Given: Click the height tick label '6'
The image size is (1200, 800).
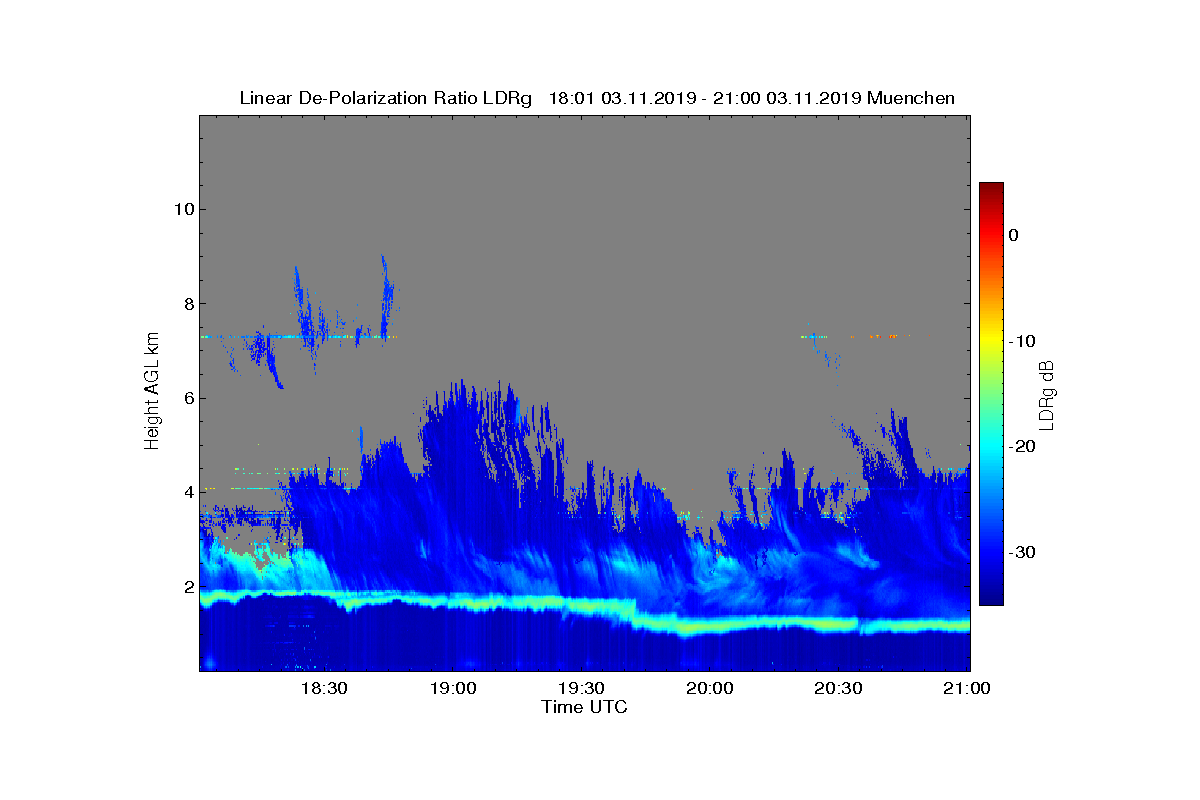Looking at the screenshot, I should (x=188, y=398).
